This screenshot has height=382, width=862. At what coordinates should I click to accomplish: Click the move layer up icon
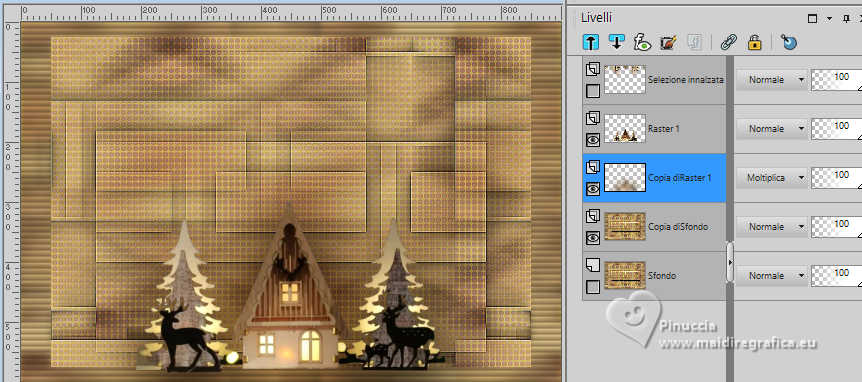pos(592,42)
